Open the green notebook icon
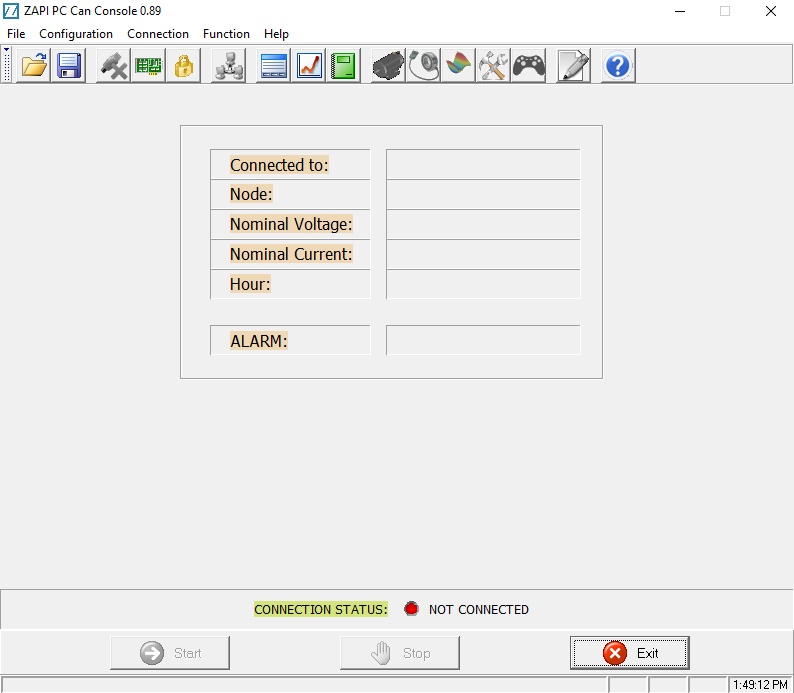Image resolution: width=794 pixels, height=693 pixels. tap(343, 65)
